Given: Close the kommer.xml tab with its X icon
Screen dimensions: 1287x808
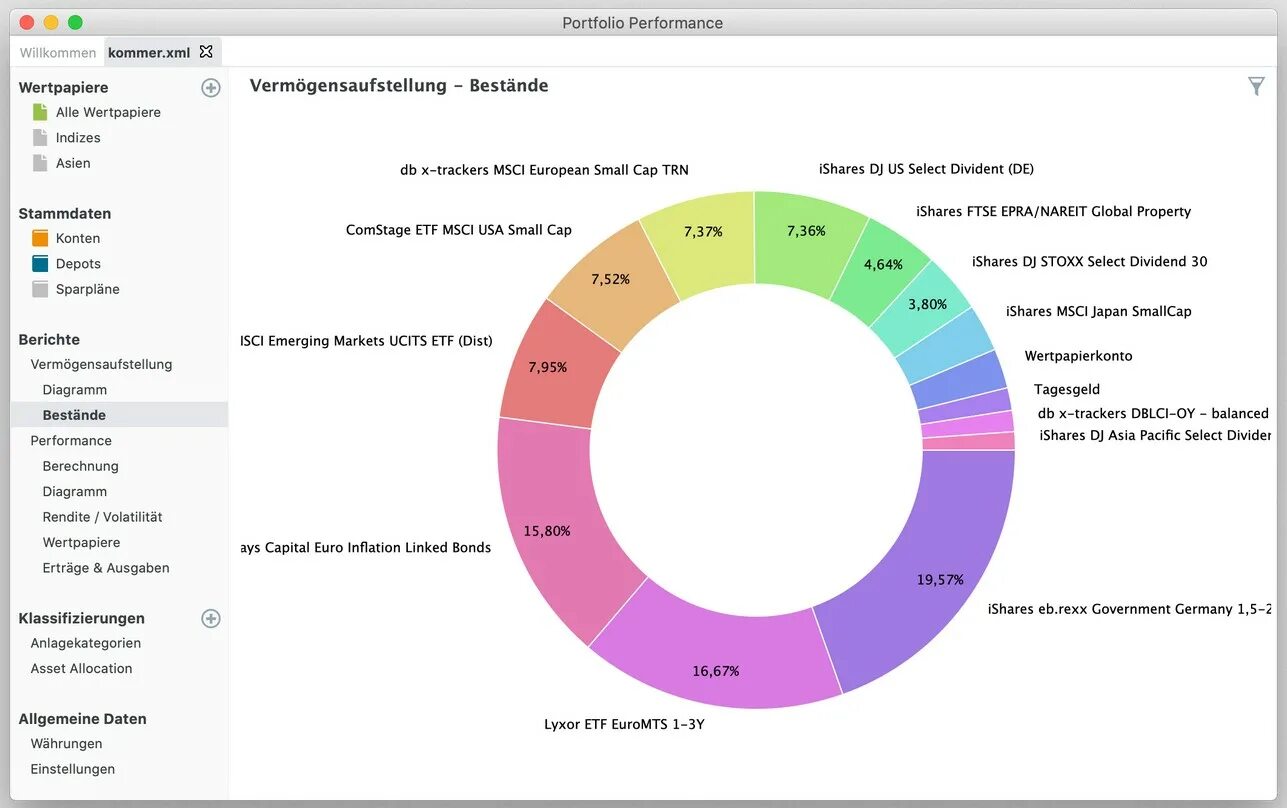Looking at the screenshot, I should [x=206, y=51].
